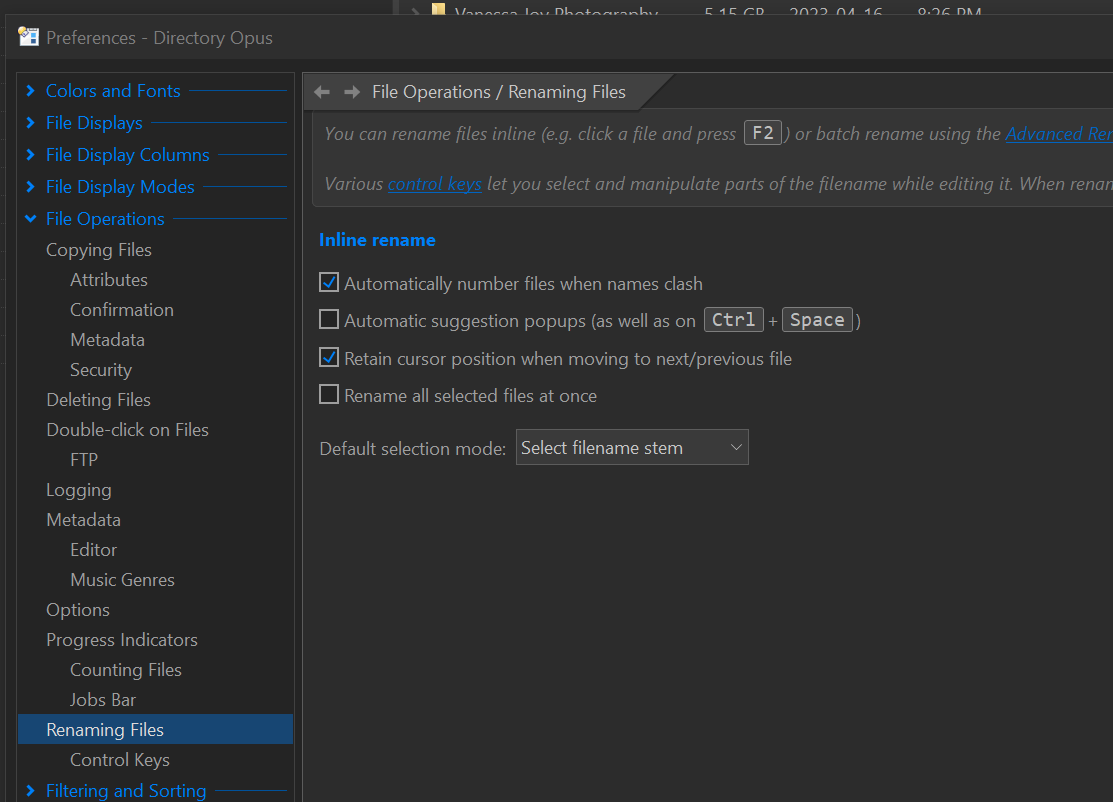The height and width of the screenshot is (802, 1113).
Task: Select the Metadata page above Editor
Action: [x=83, y=520]
